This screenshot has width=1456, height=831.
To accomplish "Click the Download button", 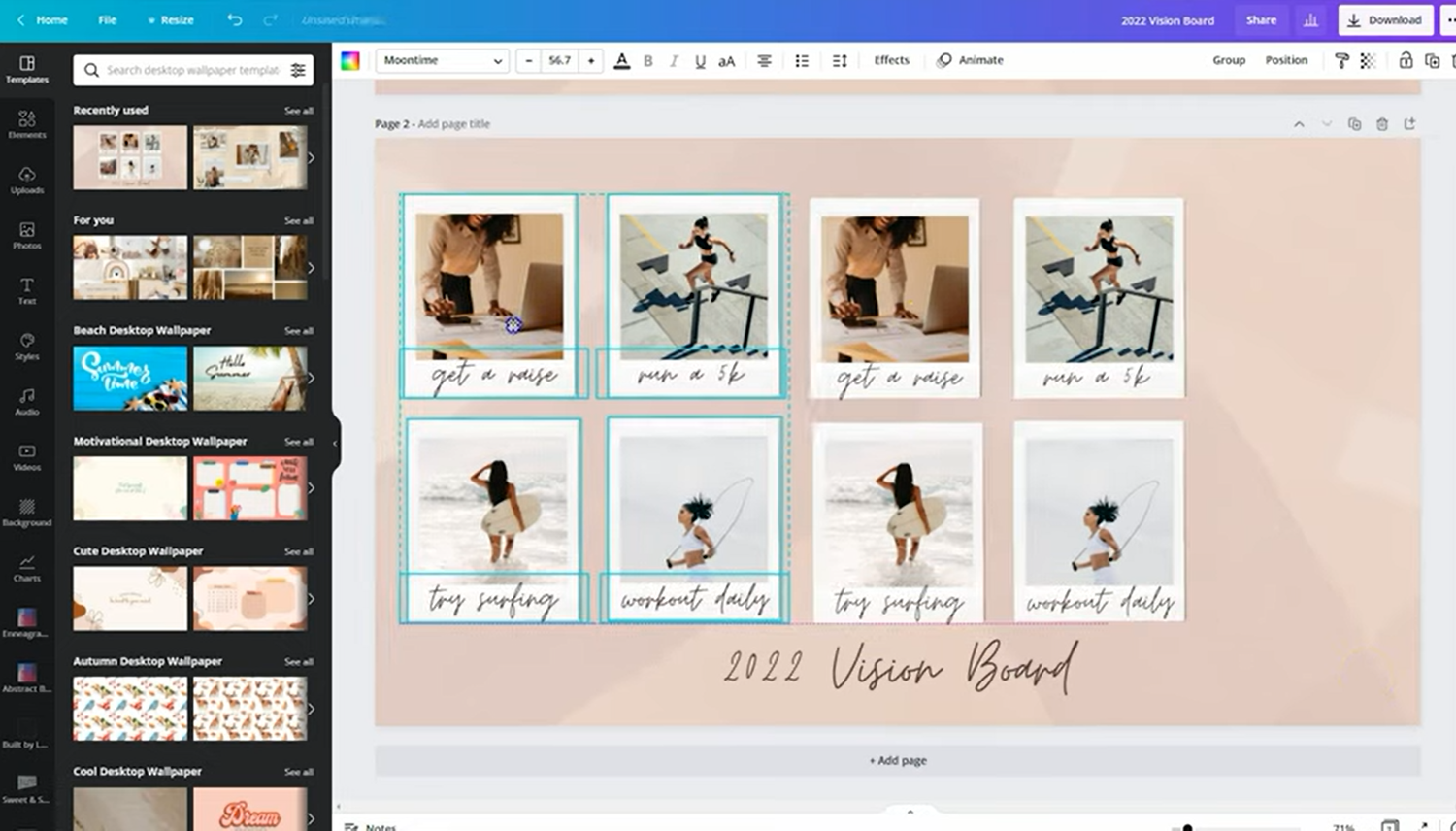I will click(x=1385, y=19).
